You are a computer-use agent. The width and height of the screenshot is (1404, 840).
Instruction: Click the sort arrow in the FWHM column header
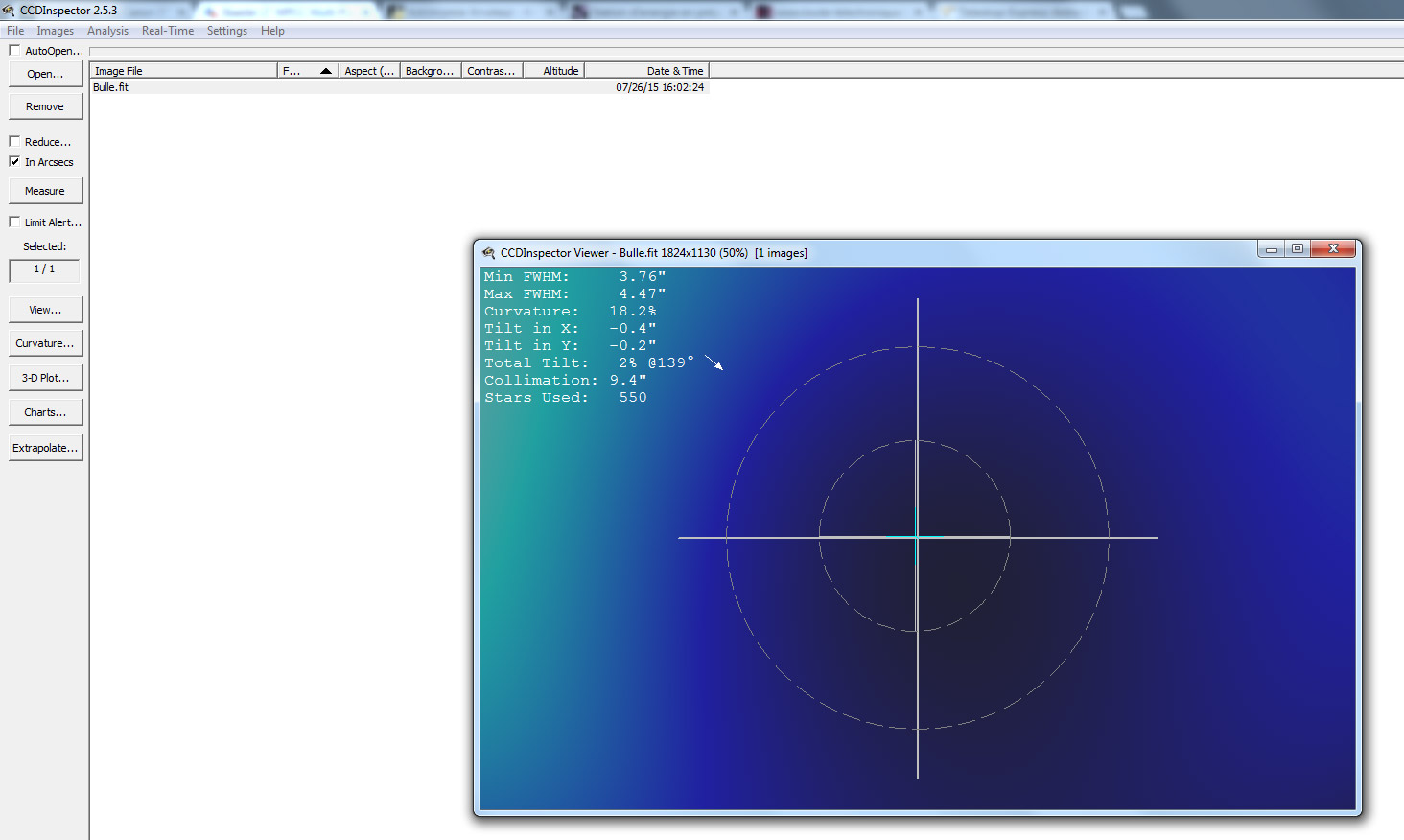(326, 71)
